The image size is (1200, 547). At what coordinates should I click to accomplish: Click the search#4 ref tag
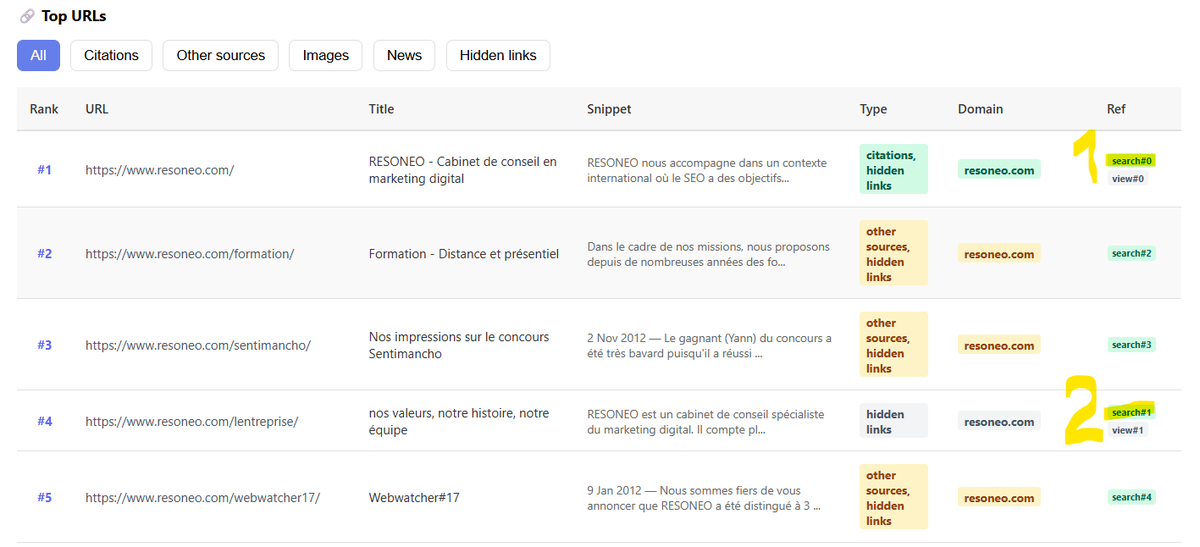pos(1132,497)
